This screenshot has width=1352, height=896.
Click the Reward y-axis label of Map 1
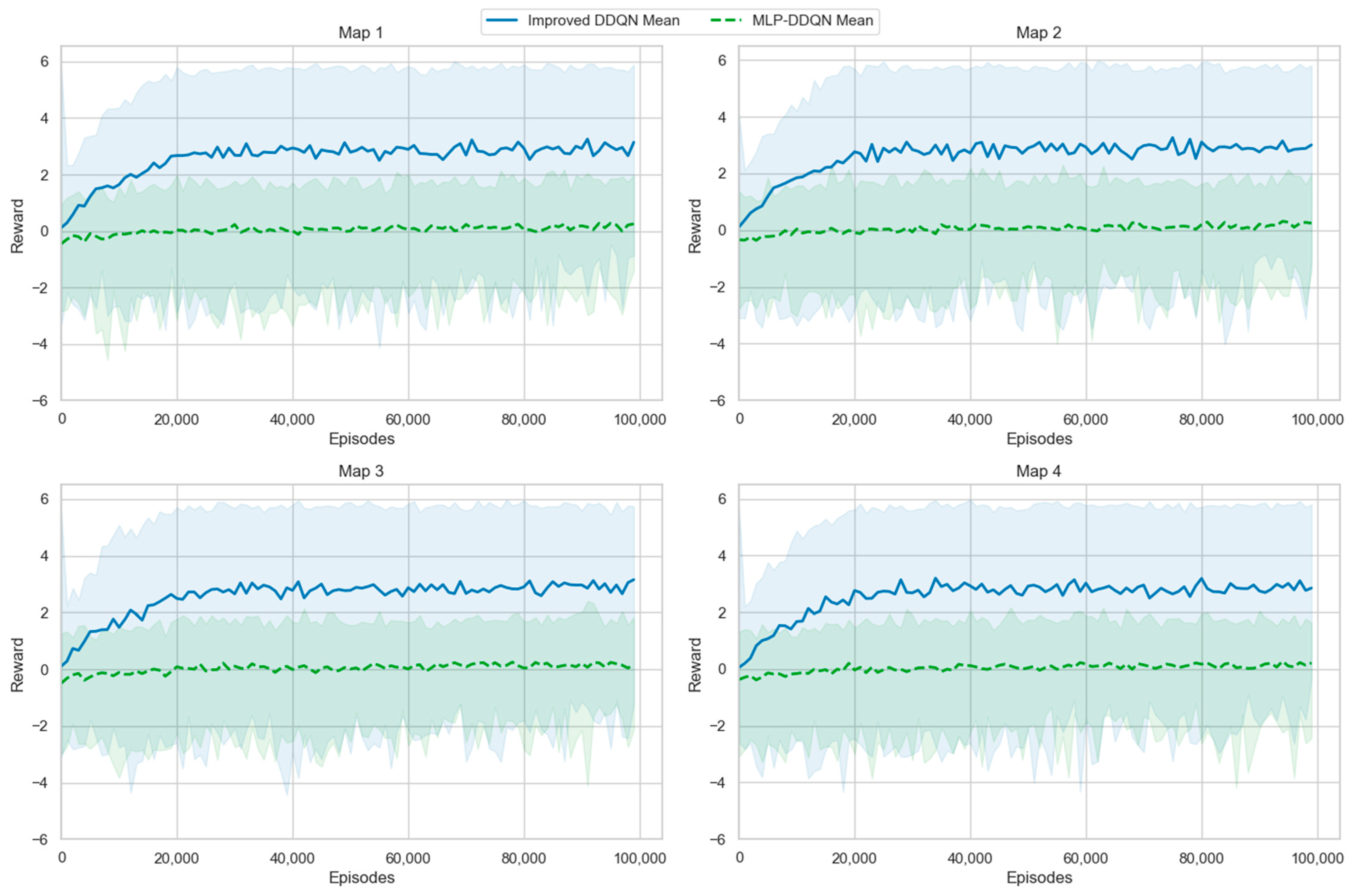[17, 226]
